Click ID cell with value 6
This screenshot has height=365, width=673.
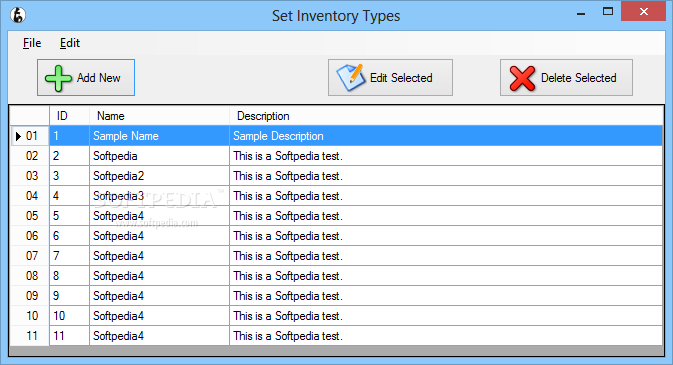point(70,236)
